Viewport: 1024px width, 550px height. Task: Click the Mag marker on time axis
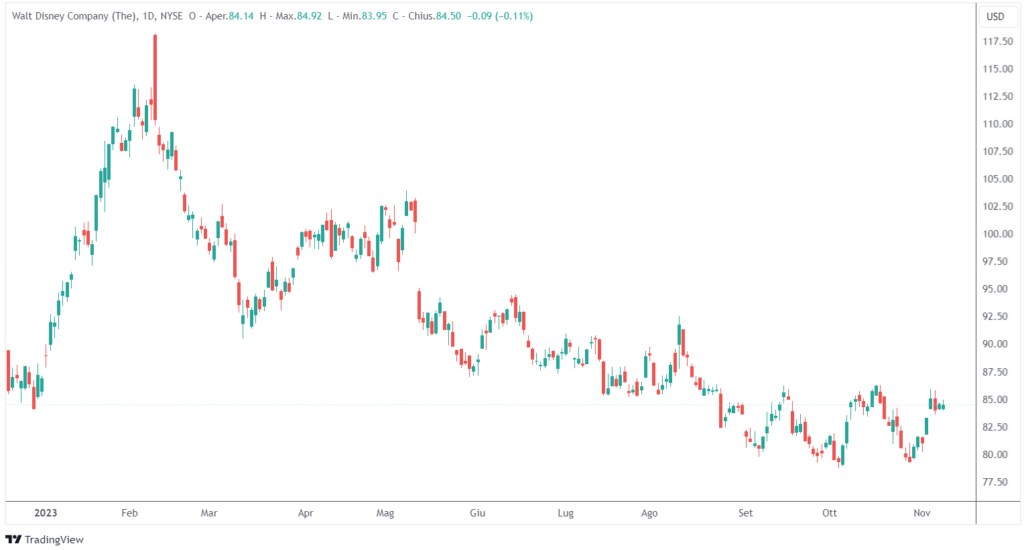pos(386,513)
